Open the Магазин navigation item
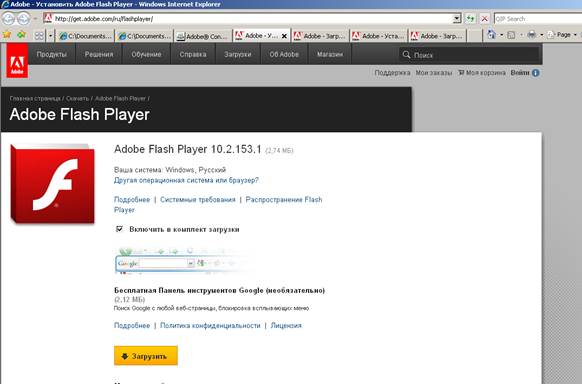This screenshot has height=384, width=582. coord(330,54)
